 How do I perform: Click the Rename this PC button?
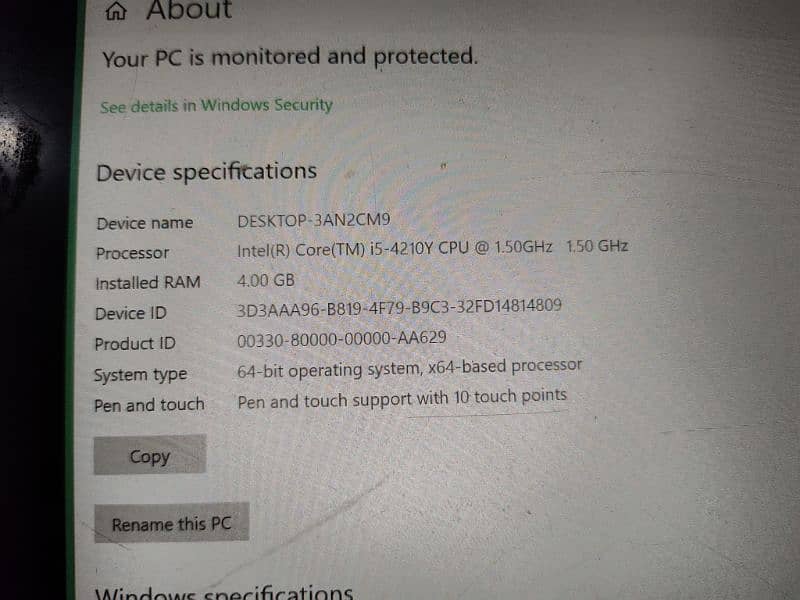click(x=172, y=523)
